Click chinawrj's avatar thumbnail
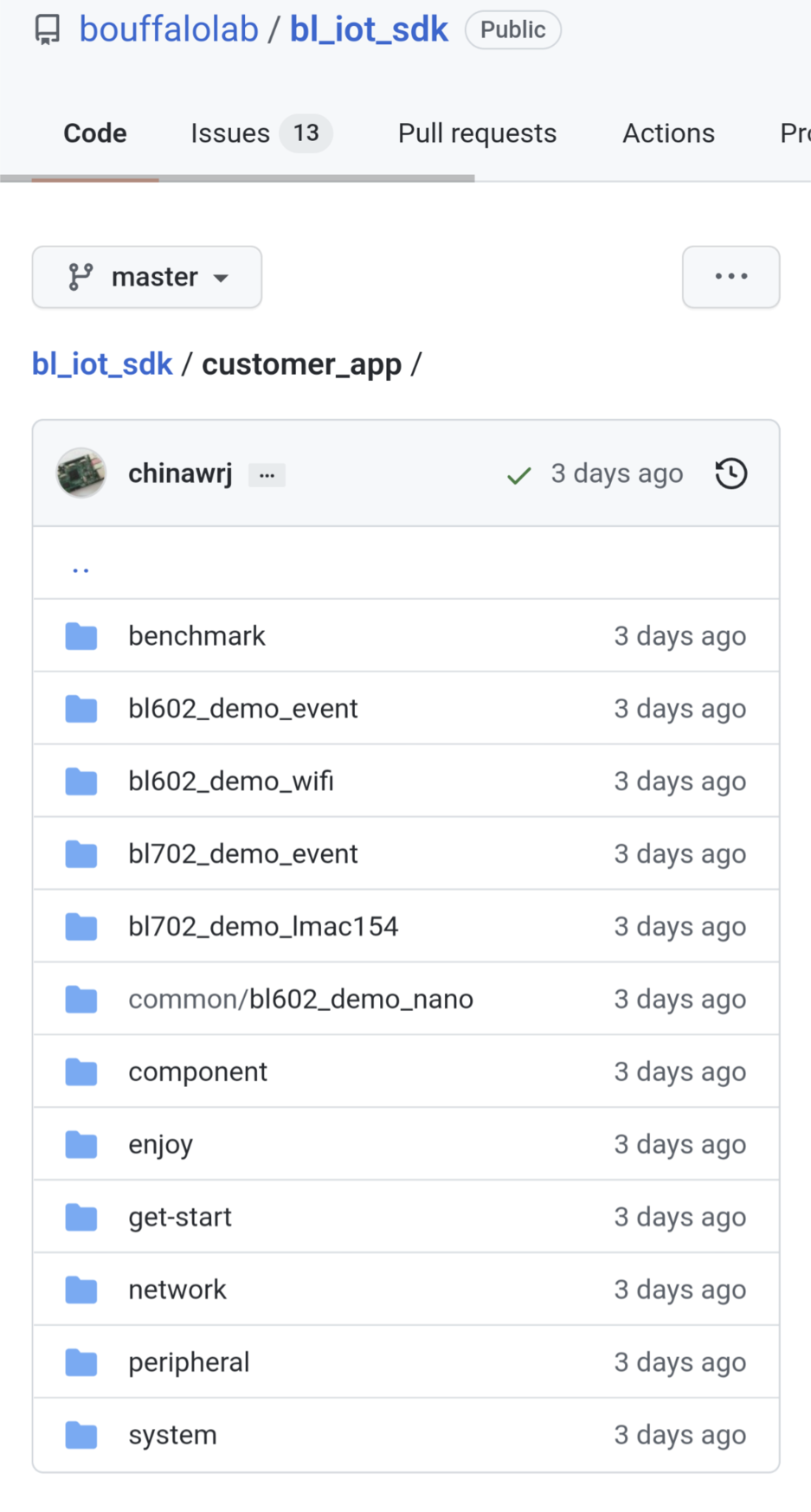Viewport: 811px width, 1512px height. click(x=81, y=473)
